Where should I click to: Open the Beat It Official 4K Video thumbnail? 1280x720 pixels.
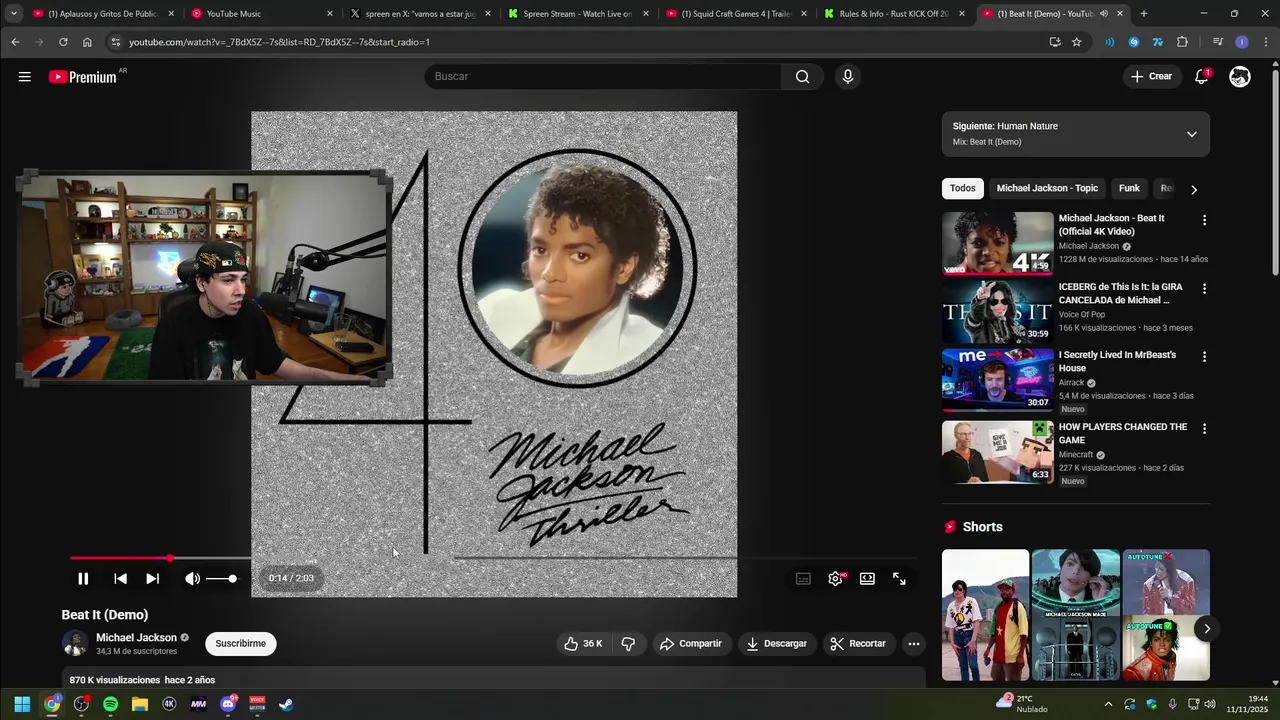point(998,243)
